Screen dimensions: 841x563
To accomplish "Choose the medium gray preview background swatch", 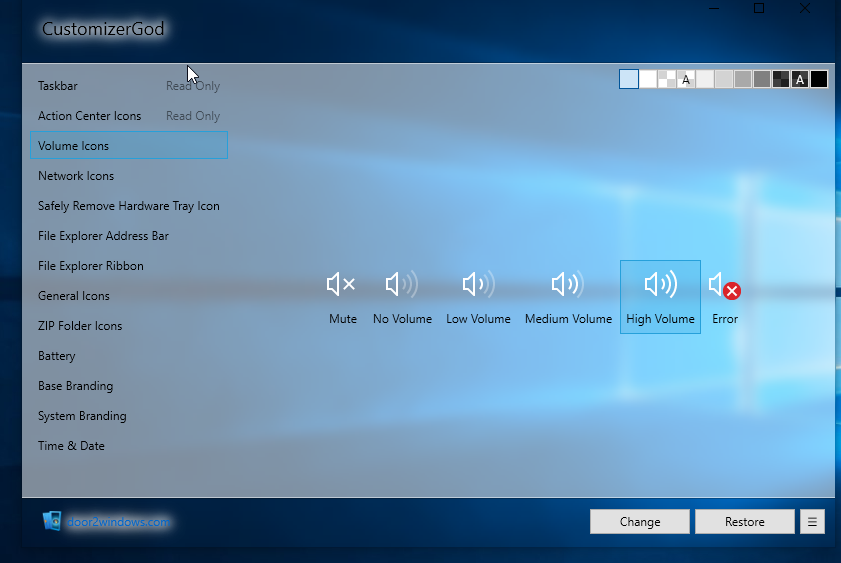I will tap(743, 79).
